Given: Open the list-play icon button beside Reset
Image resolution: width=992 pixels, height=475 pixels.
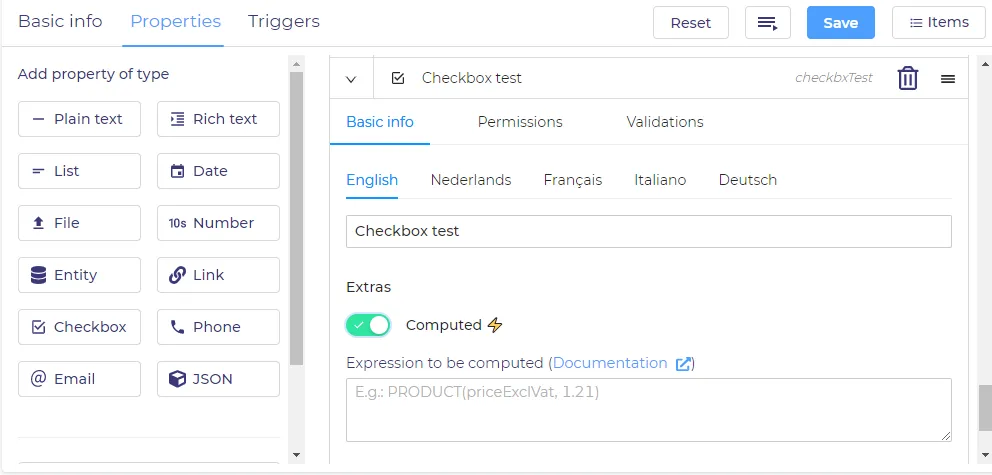Looking at the screenshot, I should (767, 23).
